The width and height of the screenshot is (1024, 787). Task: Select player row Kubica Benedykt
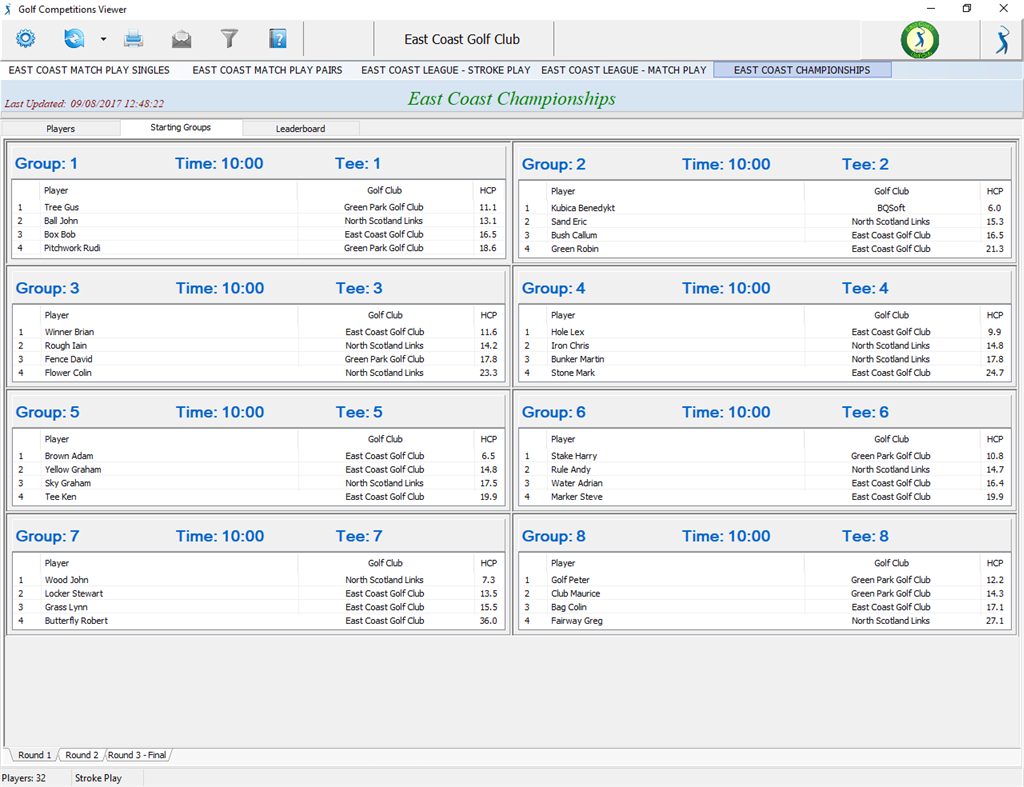(765, 208)
